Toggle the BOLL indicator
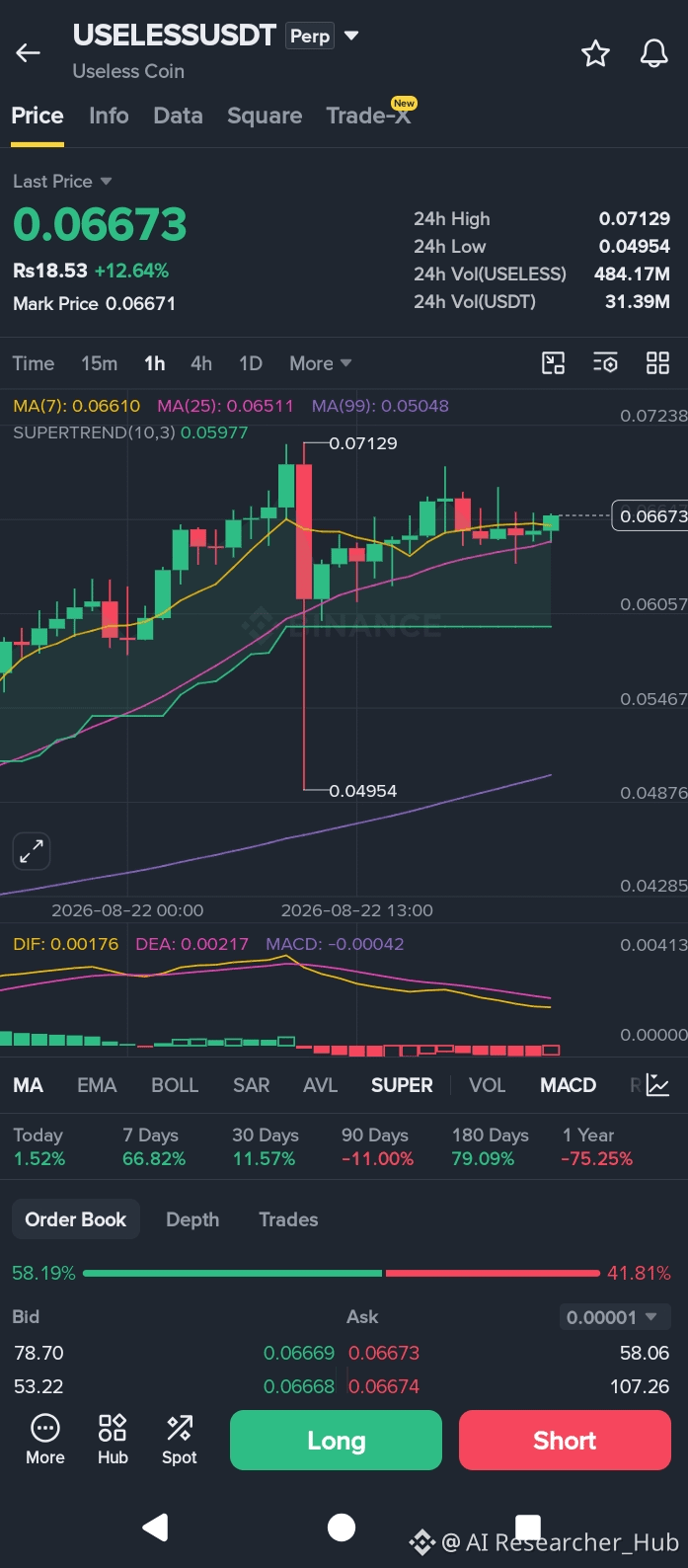The width and height of the screenshot is (688, 1568). pyautogui.click(x=175, y=1085)
